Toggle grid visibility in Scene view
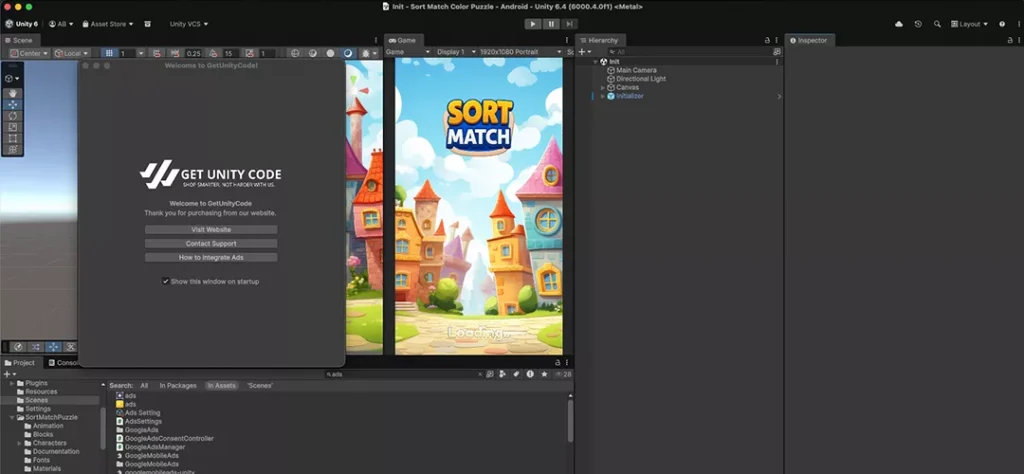Screen dimensions: 1024x474 [x=110, y=54]
